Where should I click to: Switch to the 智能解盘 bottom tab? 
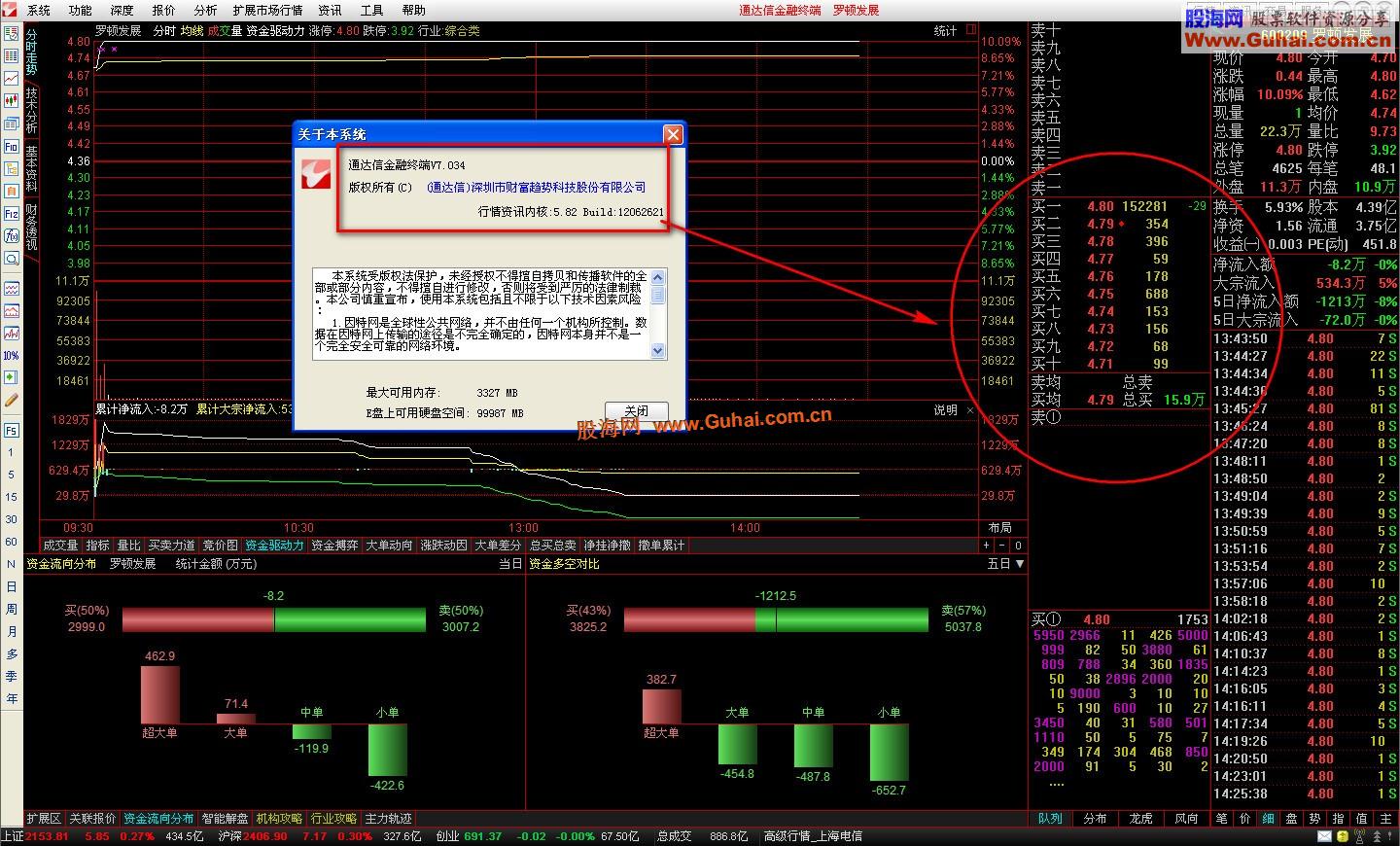(225, 819)
